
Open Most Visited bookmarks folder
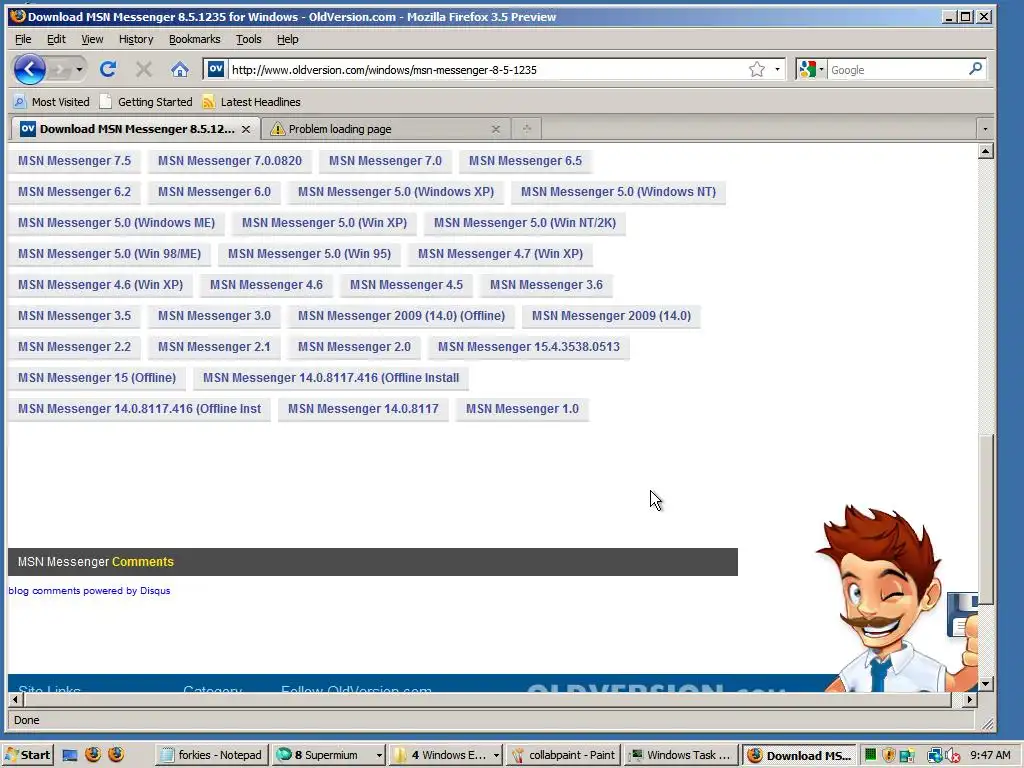(x=52, y=102)
